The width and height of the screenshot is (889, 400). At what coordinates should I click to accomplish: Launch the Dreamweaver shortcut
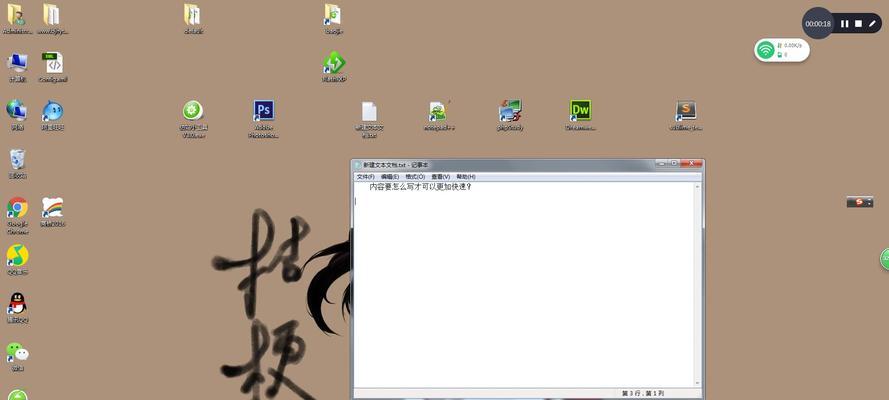(580, 111)
